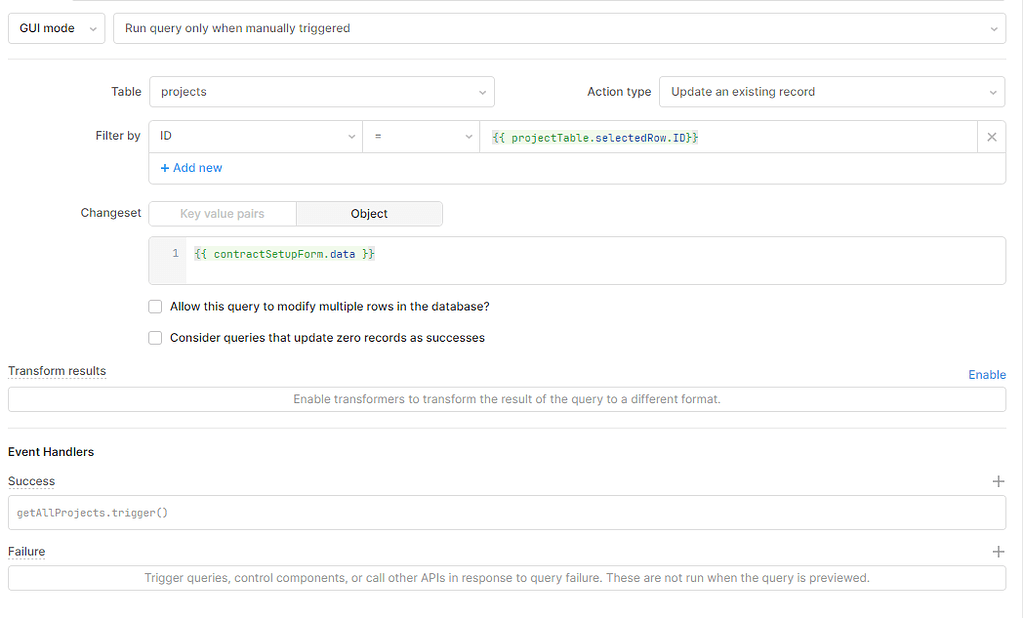This screenshot has height=618, width=1024.
Task: Click the contractSetupForm.data code editor
Action: pyautogui.click(x=577, y=261)
